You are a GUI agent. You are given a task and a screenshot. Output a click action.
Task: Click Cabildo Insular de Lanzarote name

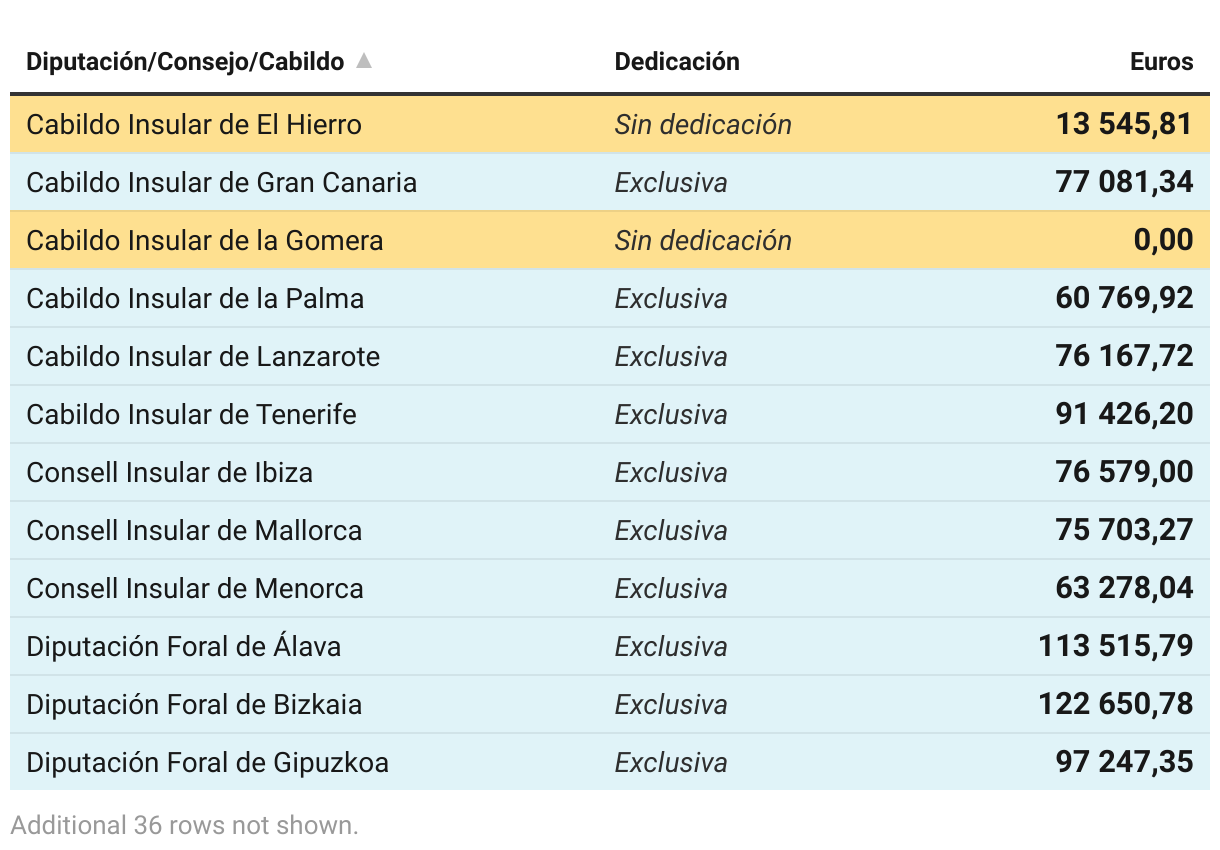[203, 357]
